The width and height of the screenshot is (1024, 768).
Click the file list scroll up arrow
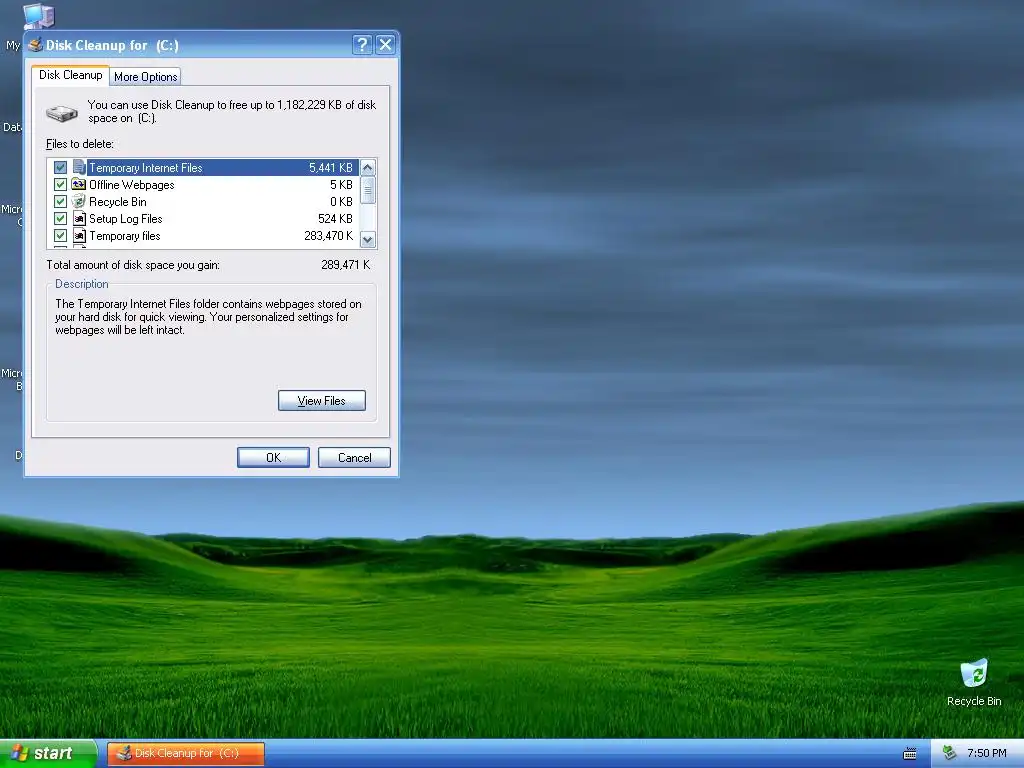pyautogui.click(x=368, y=167)
